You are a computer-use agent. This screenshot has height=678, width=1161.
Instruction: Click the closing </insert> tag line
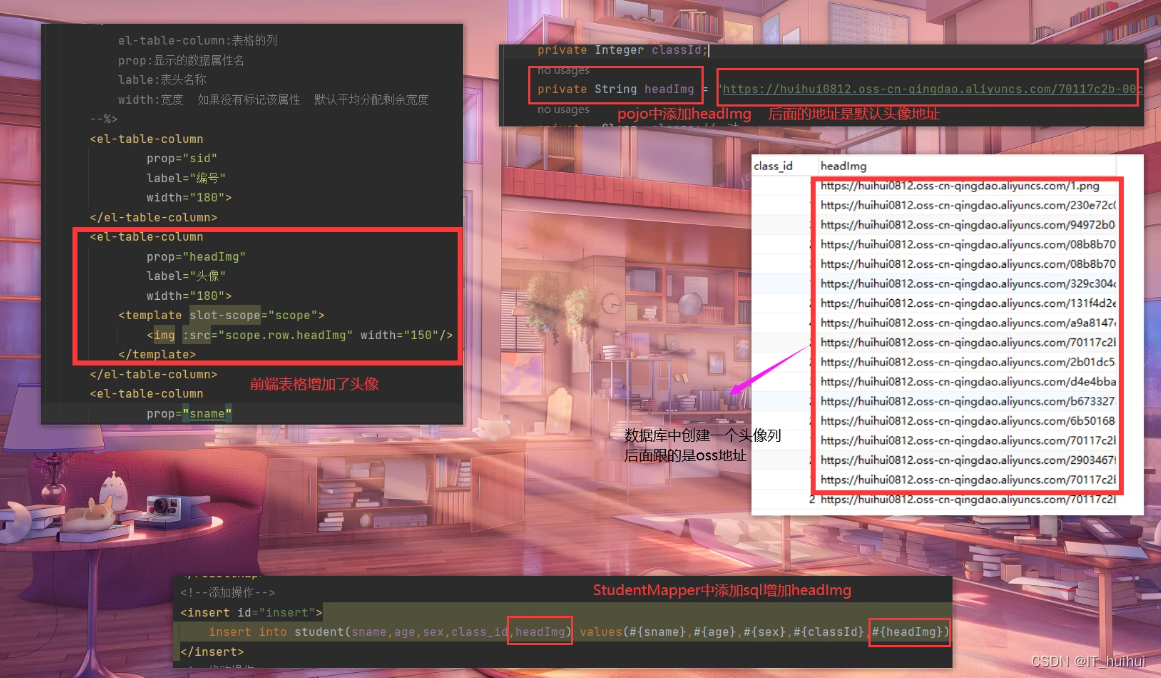212,652
